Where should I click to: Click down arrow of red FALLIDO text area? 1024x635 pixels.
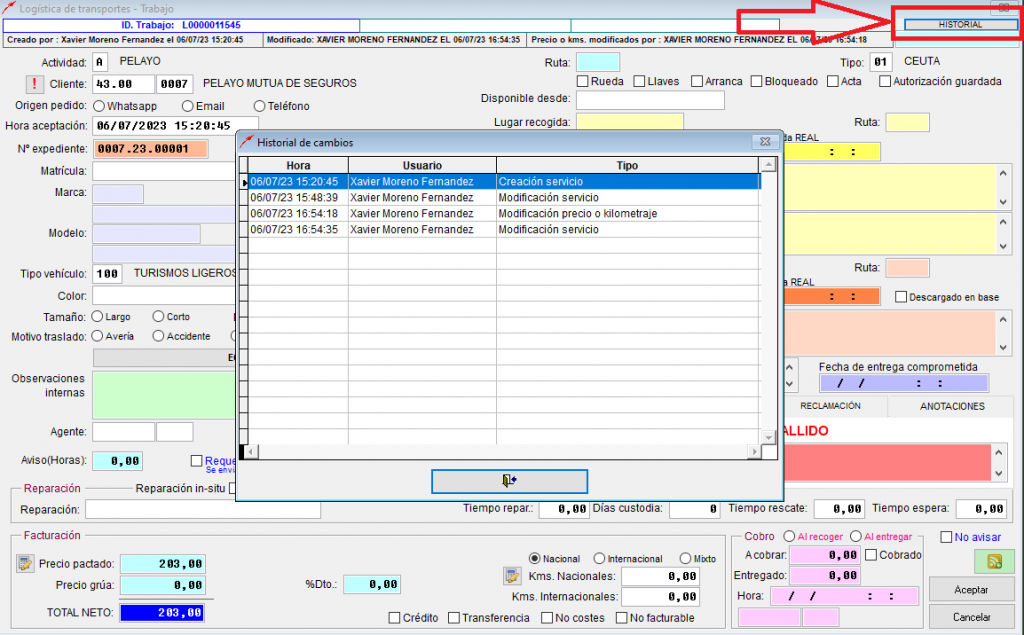[x=996, y=472]
